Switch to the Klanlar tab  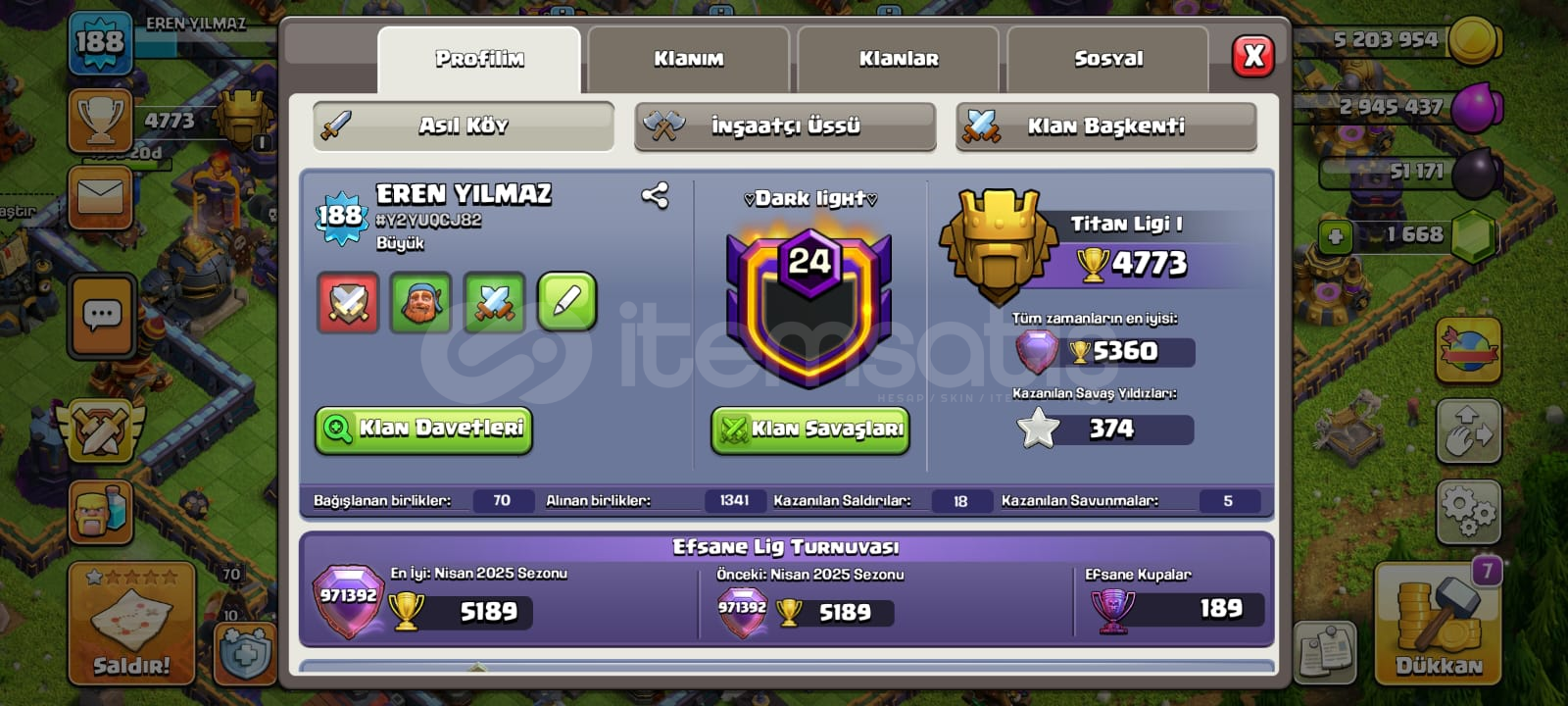point(898,60)
